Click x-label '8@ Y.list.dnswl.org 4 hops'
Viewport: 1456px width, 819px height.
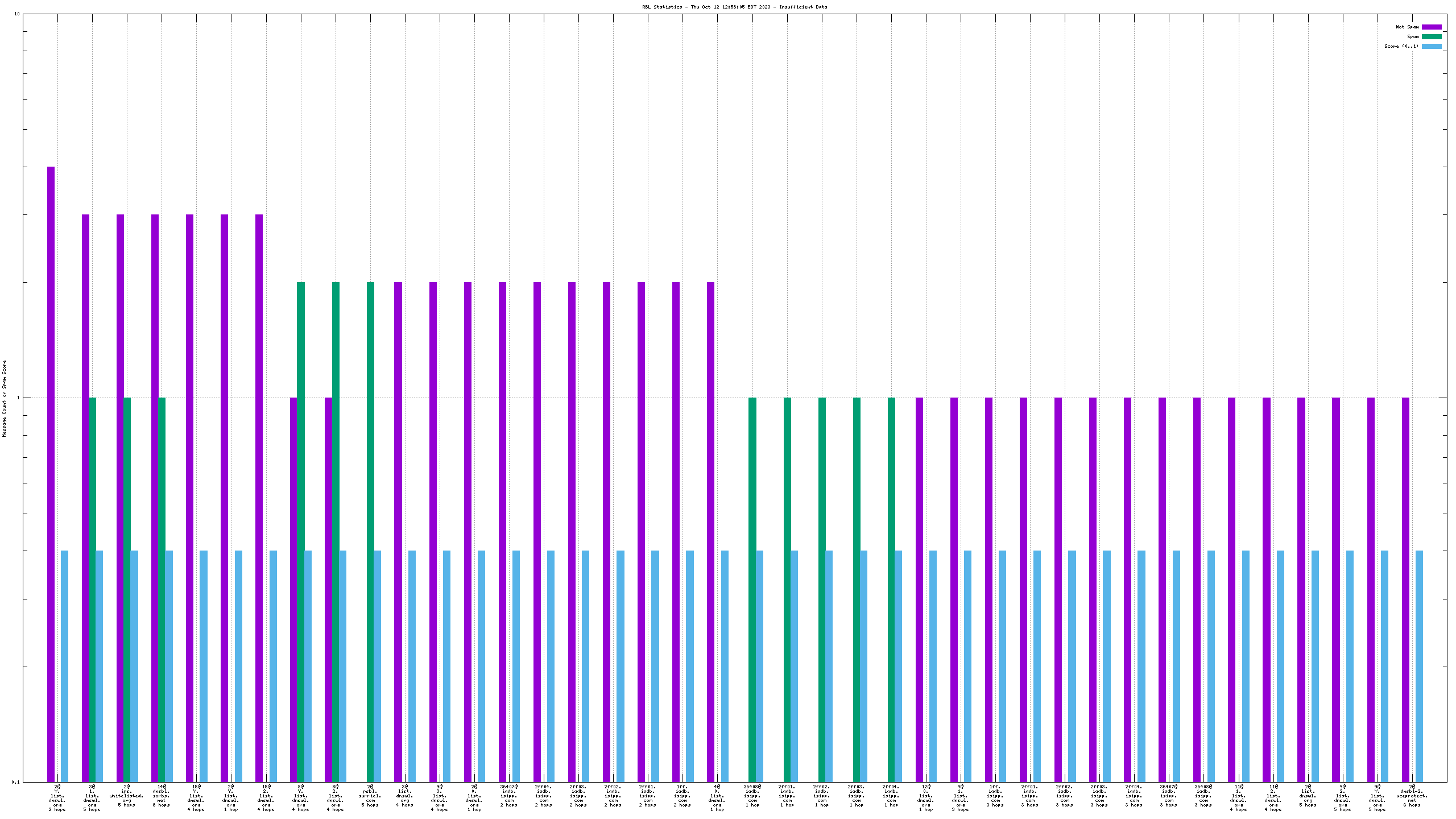coord(301,798)
